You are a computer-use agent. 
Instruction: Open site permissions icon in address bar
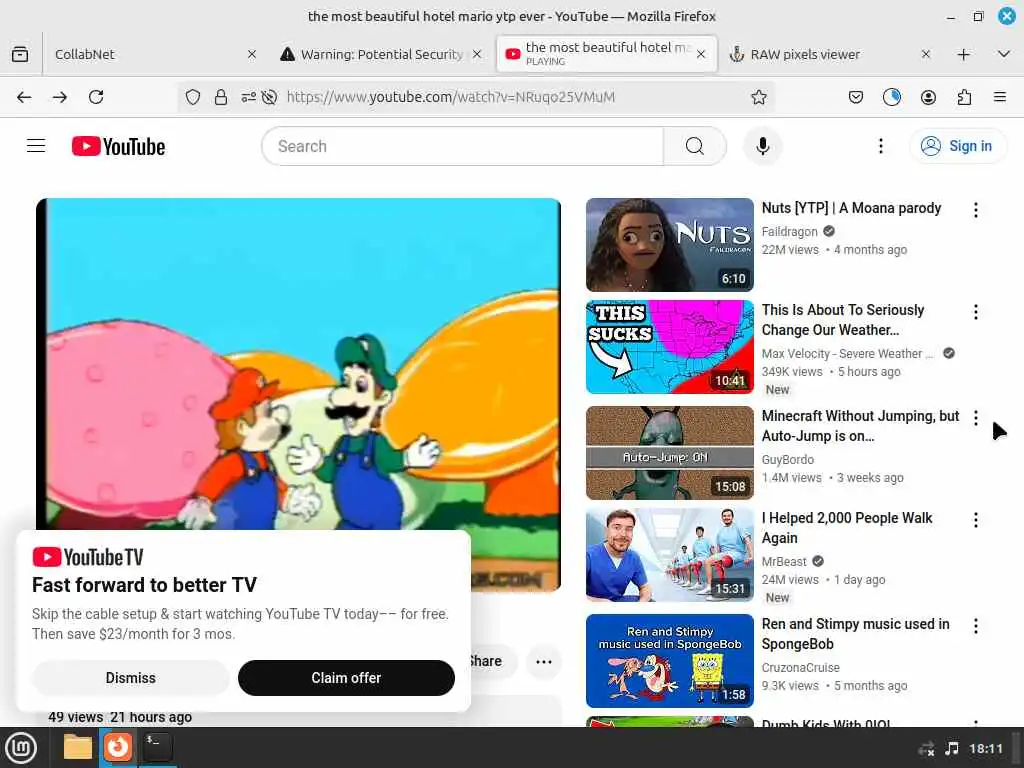[248, 97]
